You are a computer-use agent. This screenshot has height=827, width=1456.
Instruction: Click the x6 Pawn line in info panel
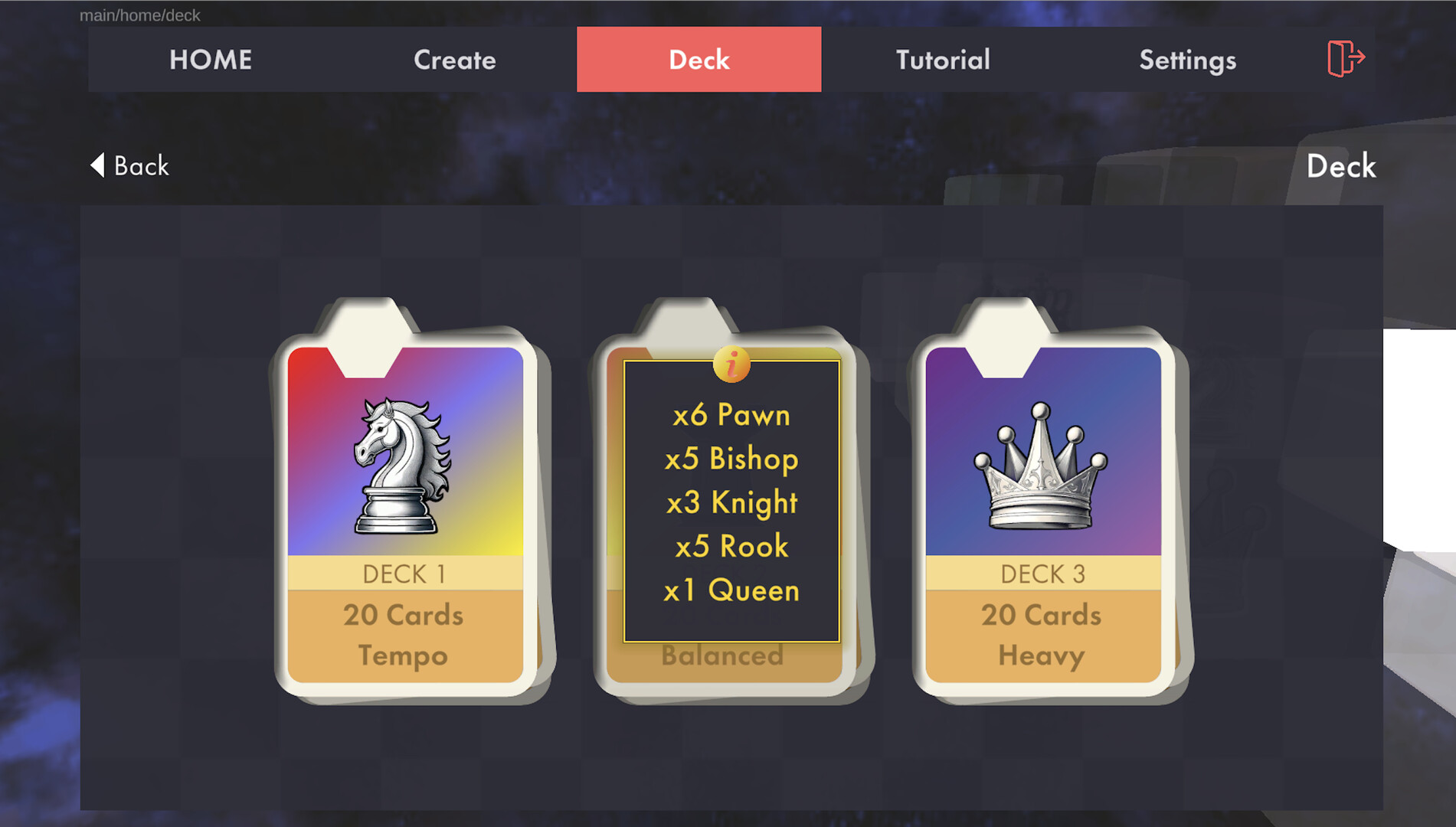[731, 415]
